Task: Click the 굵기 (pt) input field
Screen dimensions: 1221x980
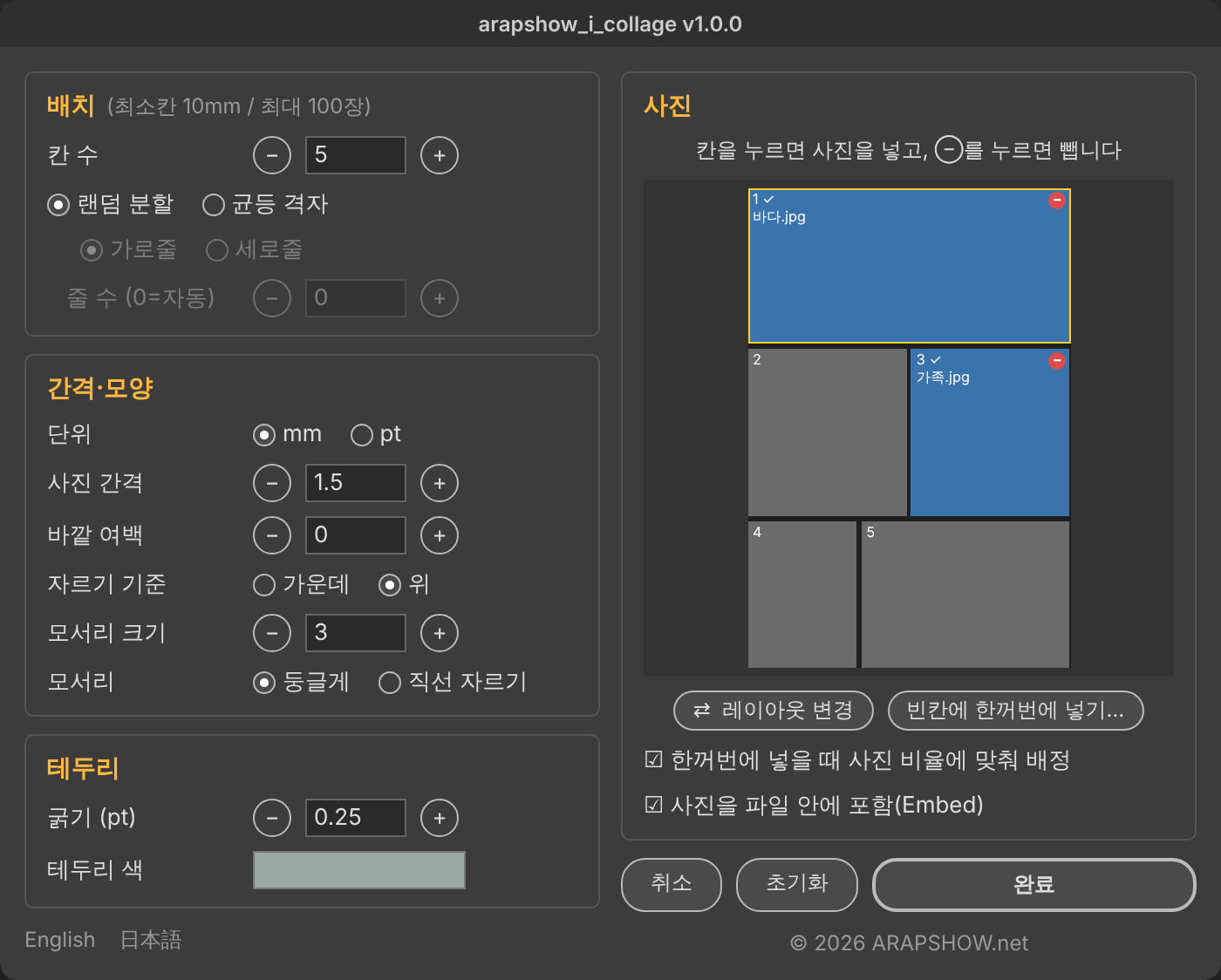Action: click(x=356, y=818)
